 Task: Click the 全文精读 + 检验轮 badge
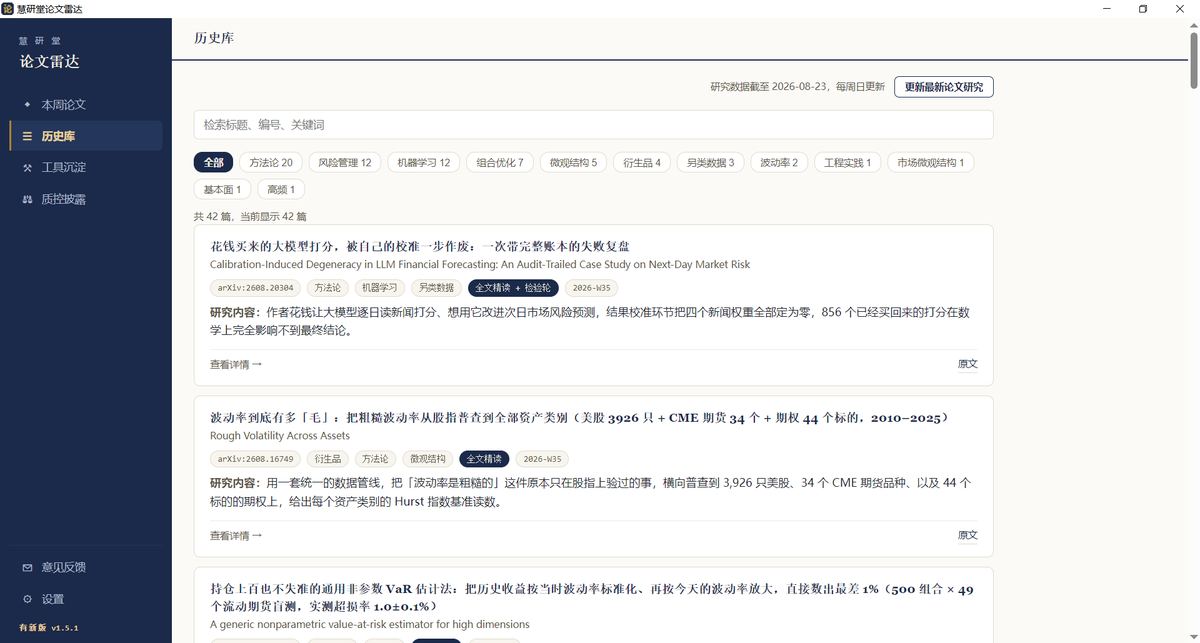tap(513, 288)
